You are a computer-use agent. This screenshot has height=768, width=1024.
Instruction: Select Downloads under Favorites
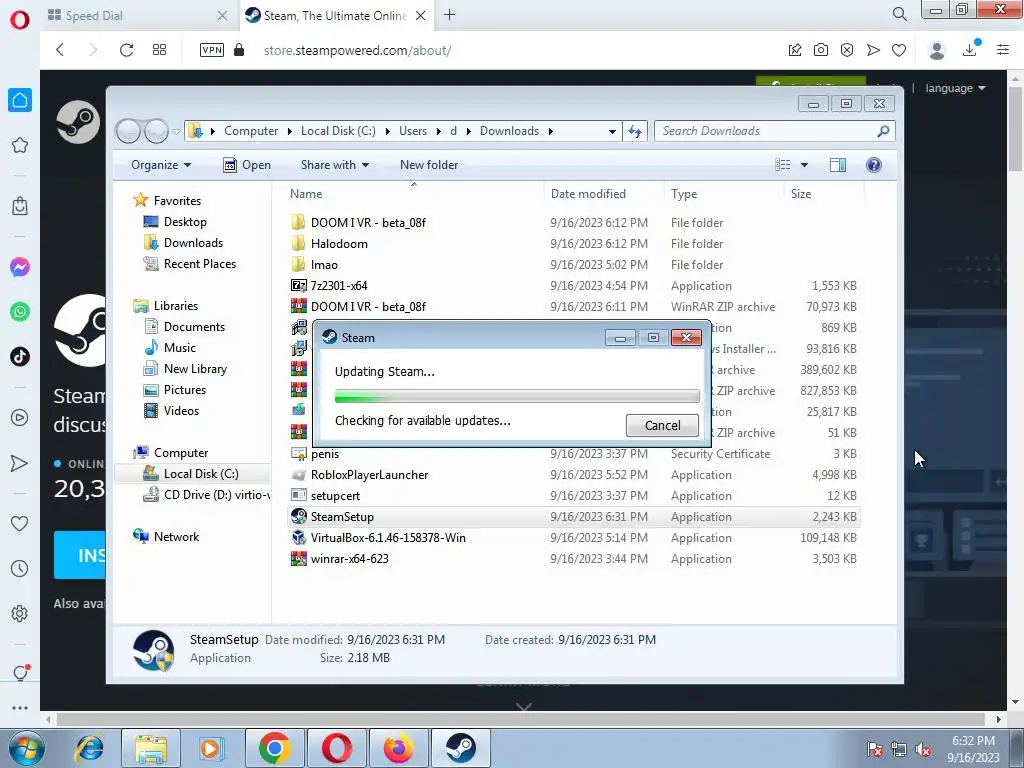coord(193,242)
